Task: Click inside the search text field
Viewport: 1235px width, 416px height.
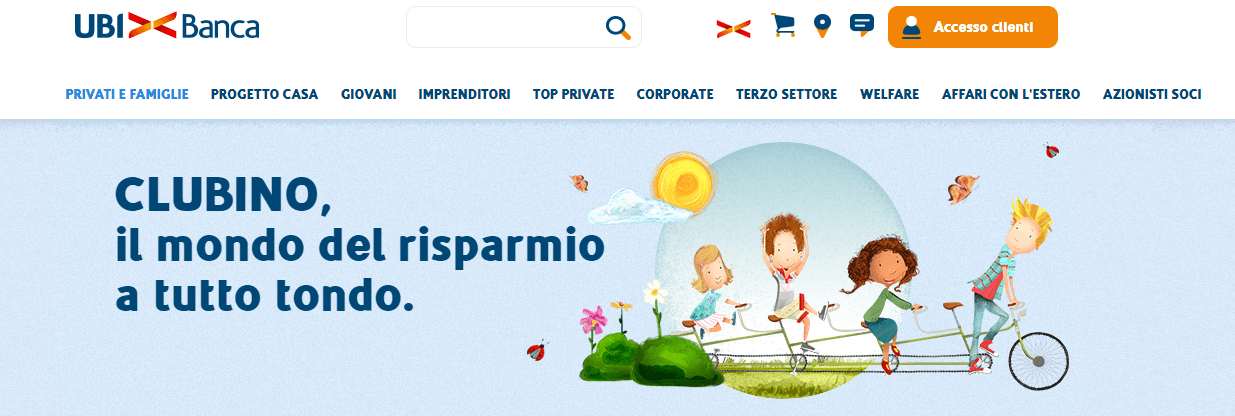Action: [x=505, y=27]
